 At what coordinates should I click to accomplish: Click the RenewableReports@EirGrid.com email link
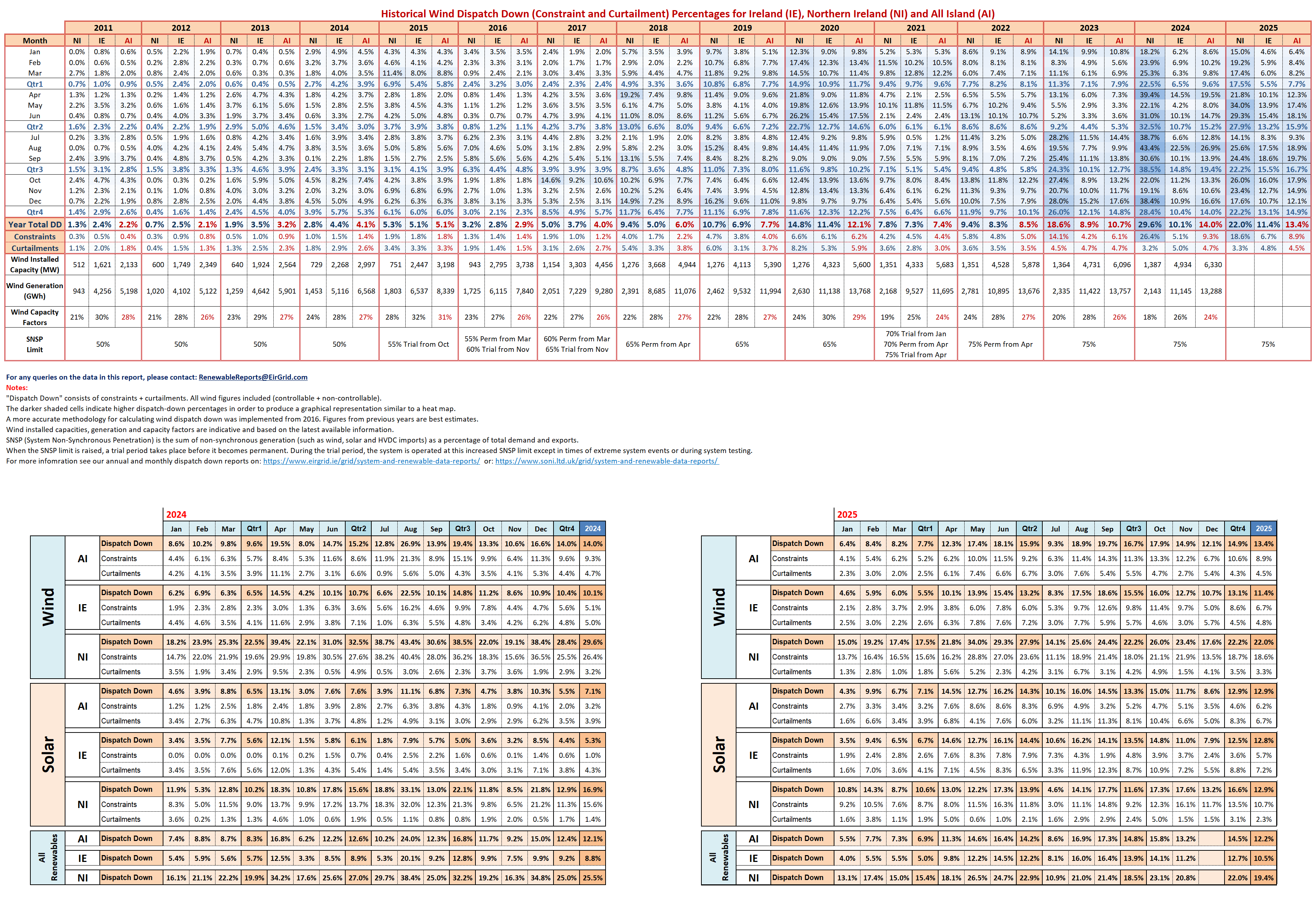[253, 377]
